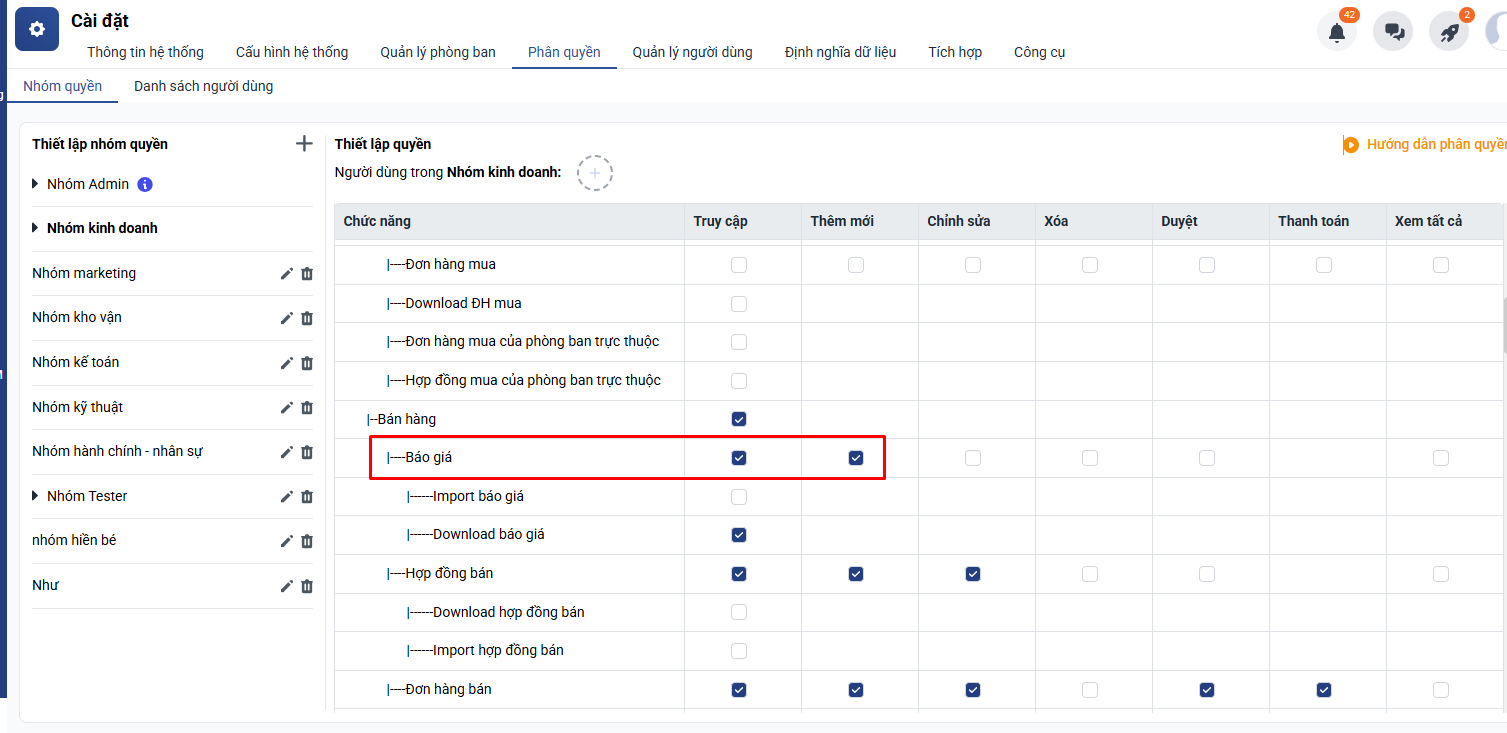This screenshot has width=1507, height=733.
Task: Open the chat messages icon
Action: click(x=1392, y=32)
